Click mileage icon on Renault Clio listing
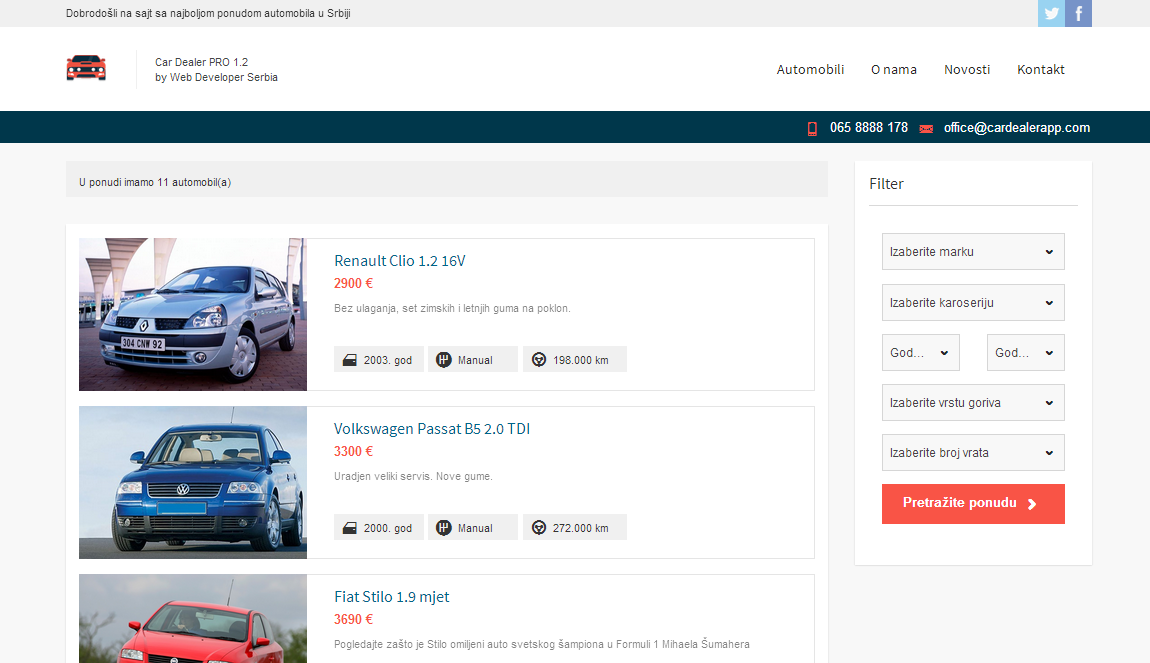 [539, 360]
